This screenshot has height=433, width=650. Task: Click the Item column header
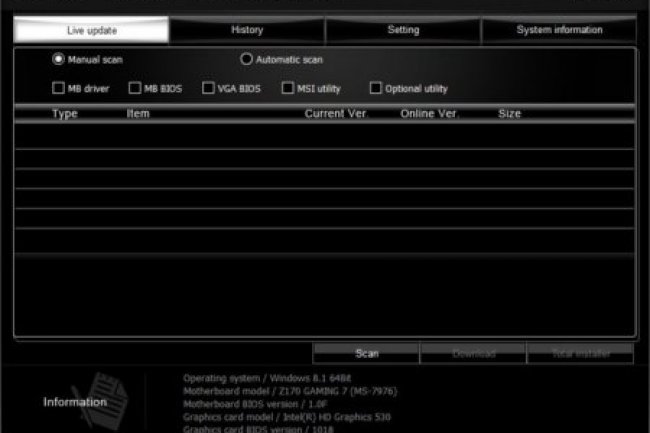click(138, 114)
